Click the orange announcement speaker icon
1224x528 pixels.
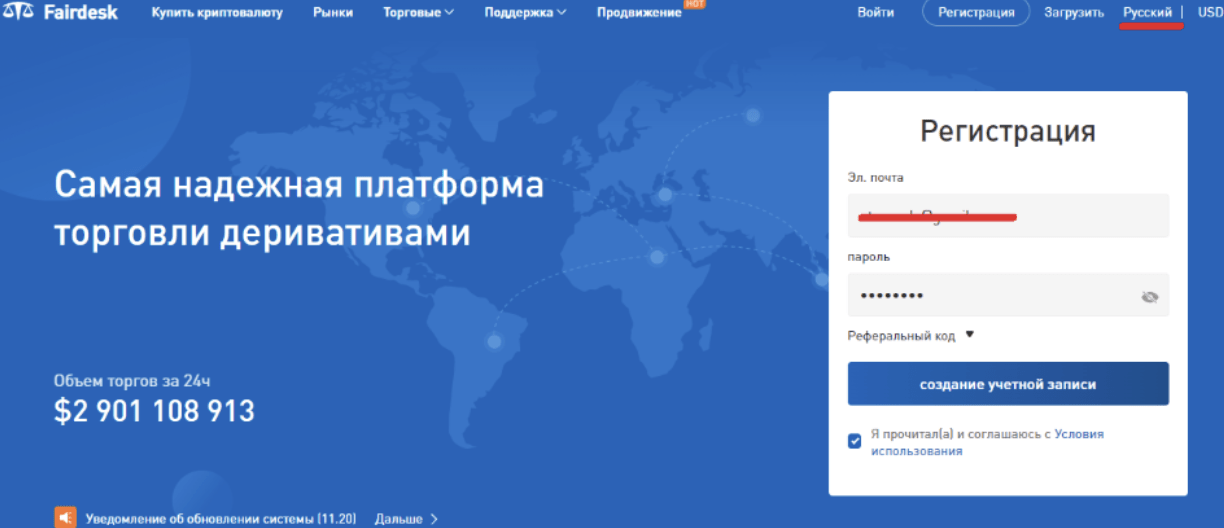point(65,518)
